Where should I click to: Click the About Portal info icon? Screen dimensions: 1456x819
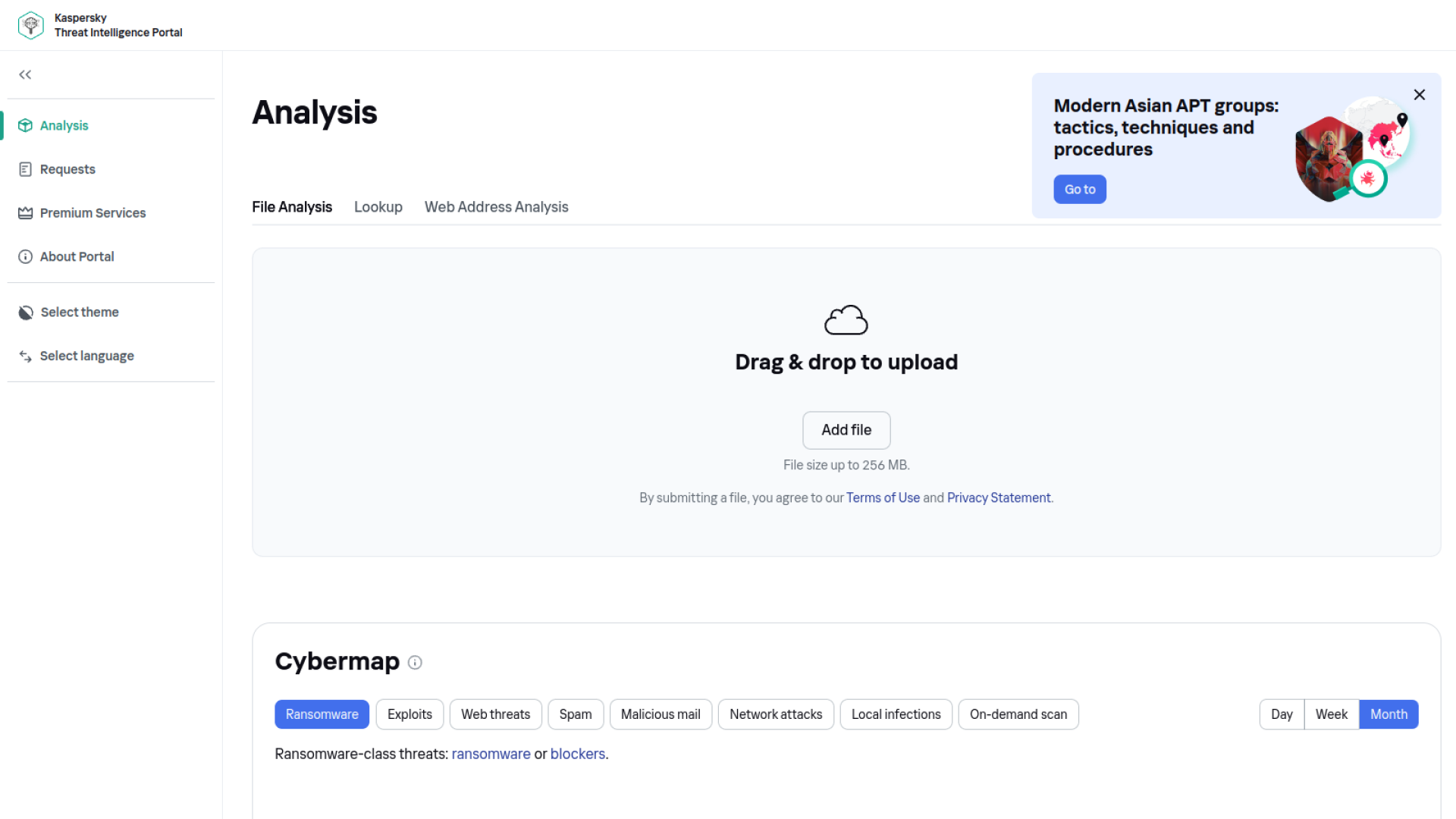tap(25, 257)
